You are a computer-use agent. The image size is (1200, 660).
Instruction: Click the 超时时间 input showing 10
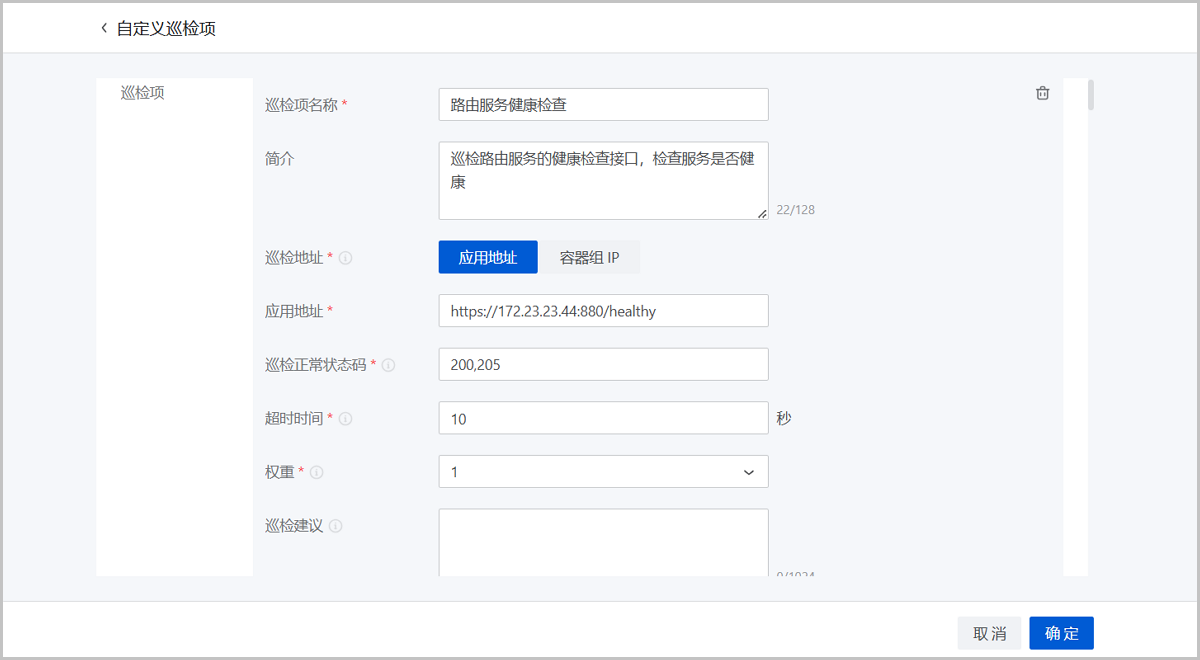click(603, 418)
